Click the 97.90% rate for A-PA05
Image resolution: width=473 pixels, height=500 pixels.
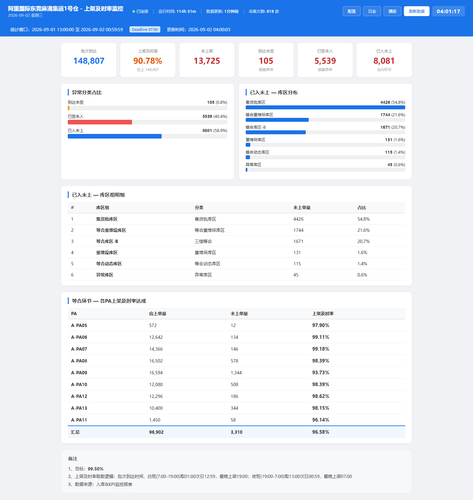[321, 325]
